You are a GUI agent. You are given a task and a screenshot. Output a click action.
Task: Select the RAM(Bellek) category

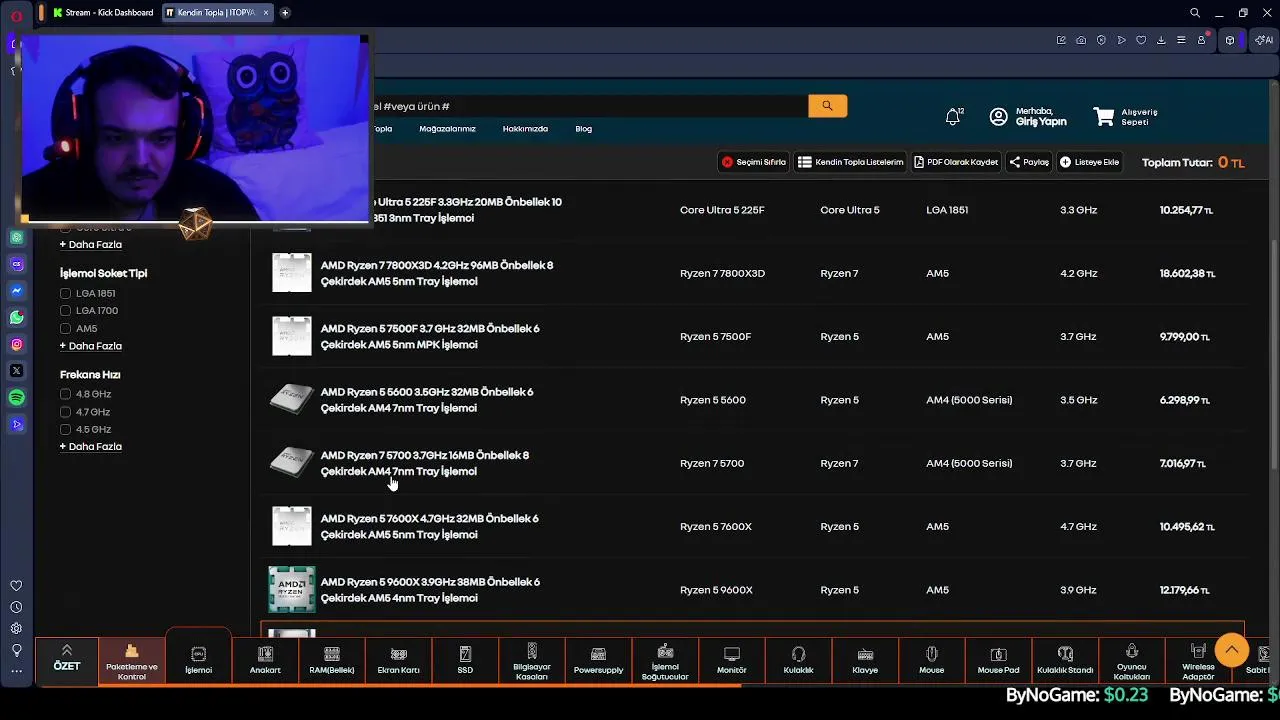(332, 661)
